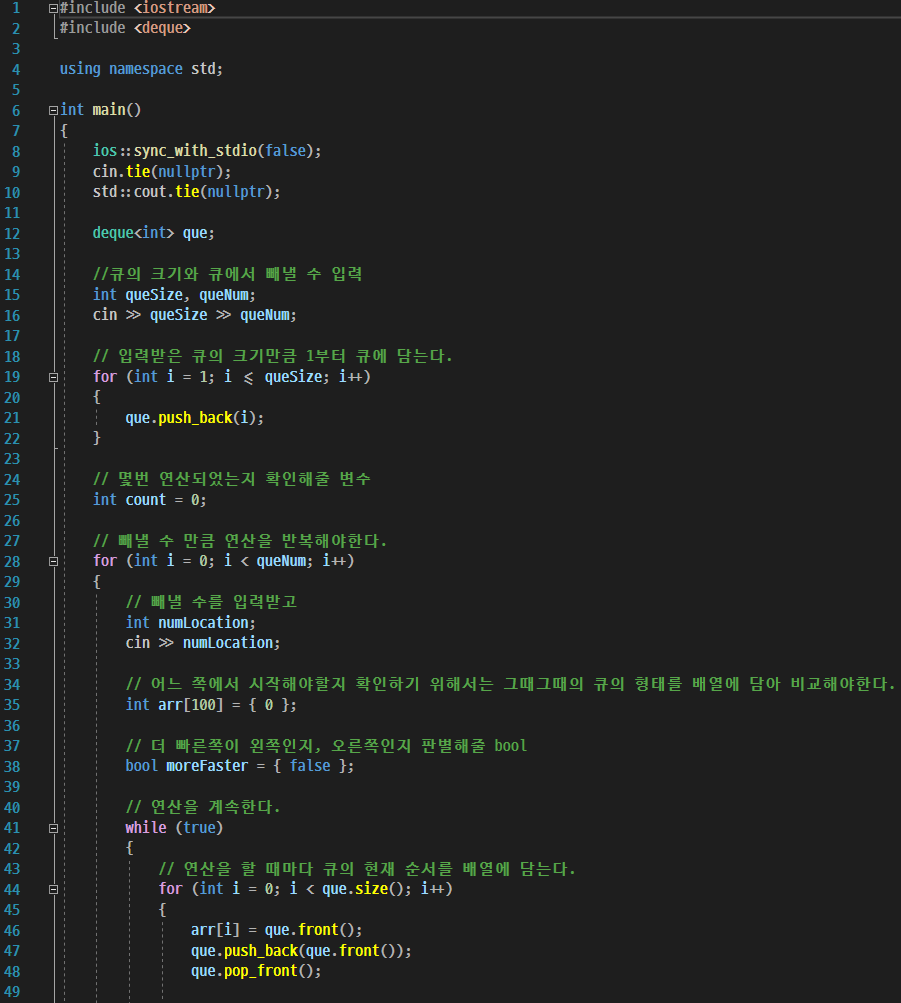Click the long comment starting '// 어느 쪽에서 시작해야할지'

click(x=510, y=684)
